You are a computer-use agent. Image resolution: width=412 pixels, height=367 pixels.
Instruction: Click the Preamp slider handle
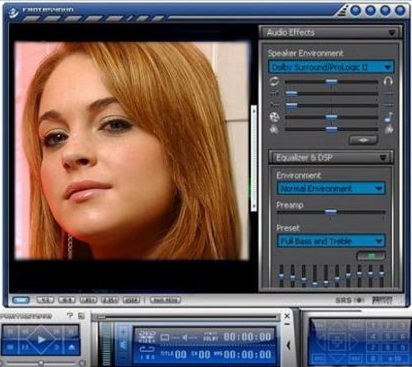coord(331,212)
